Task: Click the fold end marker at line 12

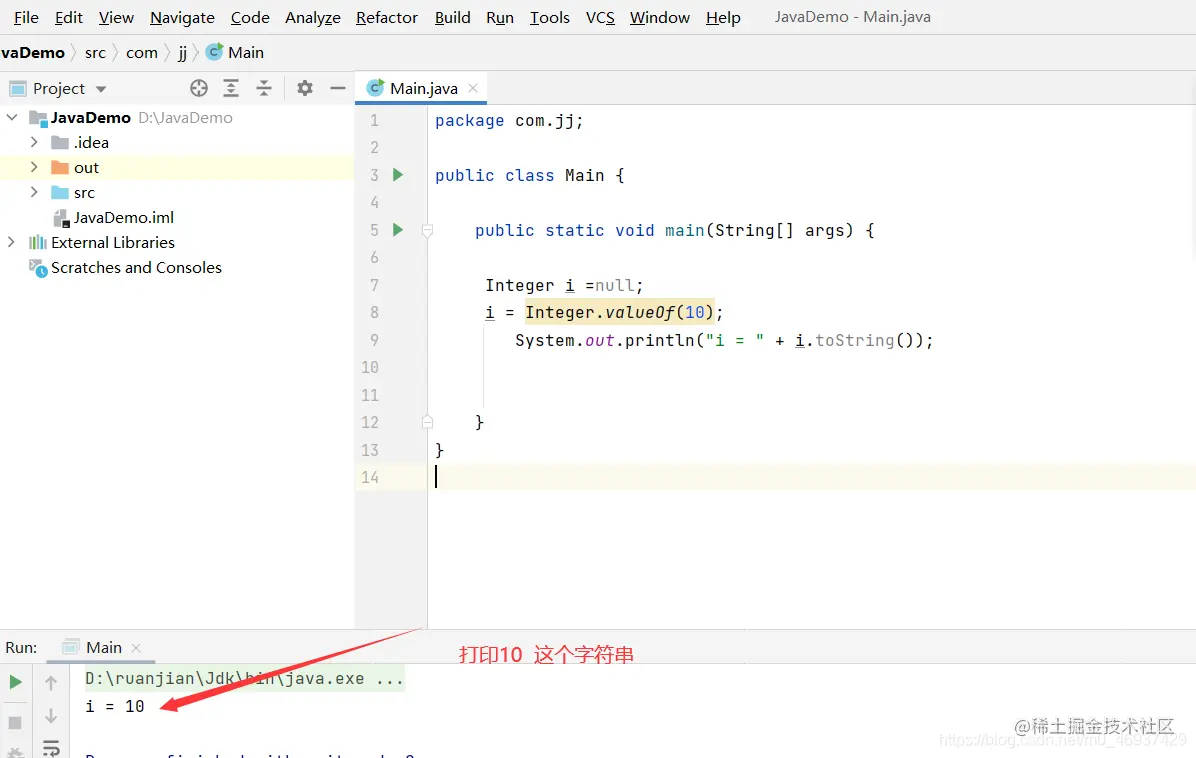Action: pos(427,422)
